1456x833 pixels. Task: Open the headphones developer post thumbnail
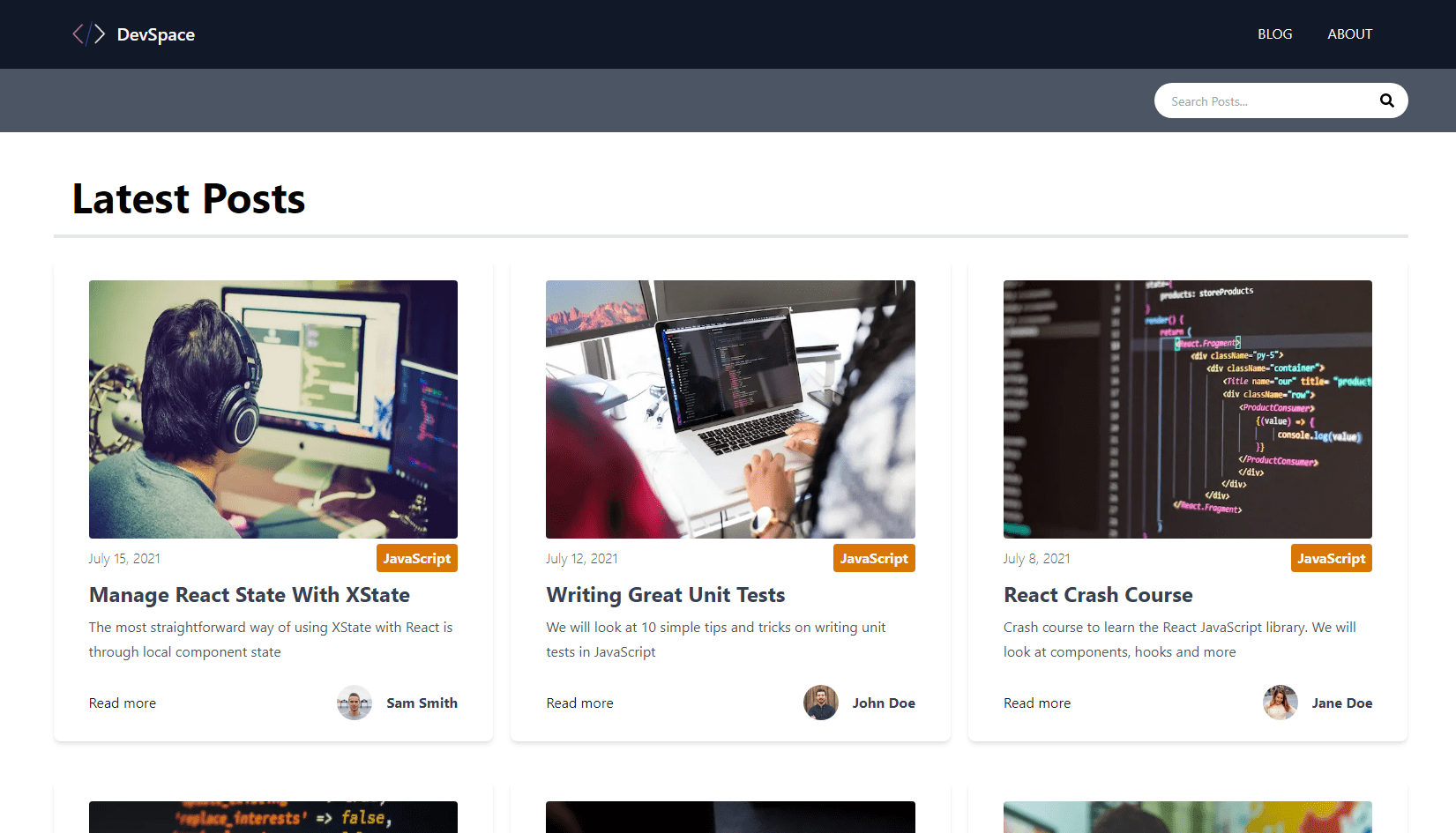273,409
